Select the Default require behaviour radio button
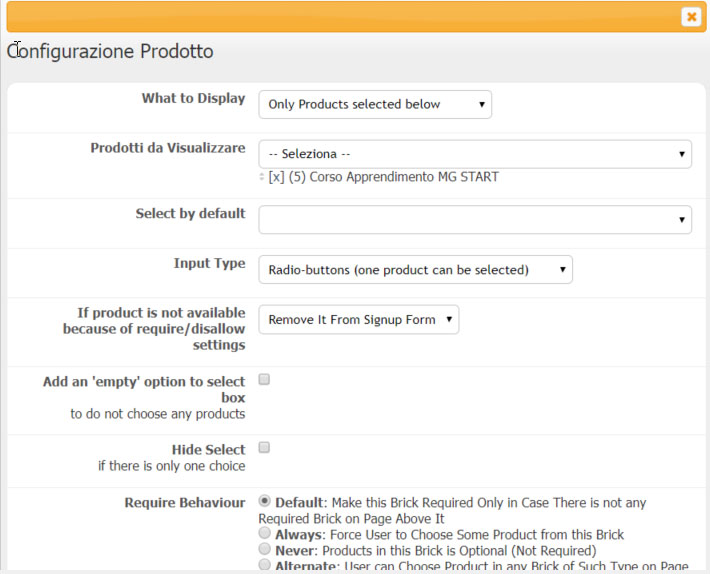710x574 pixels. click(265, 500)
